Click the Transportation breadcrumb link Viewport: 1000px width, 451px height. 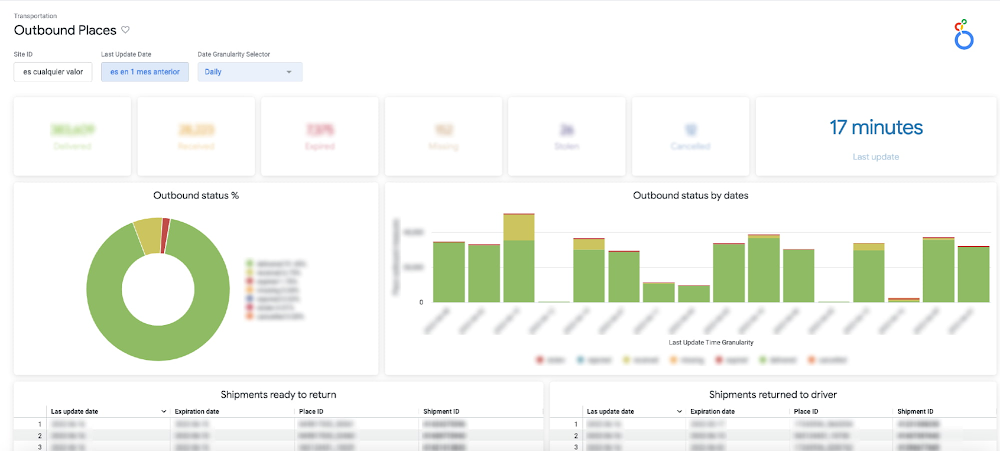point(35,16)
